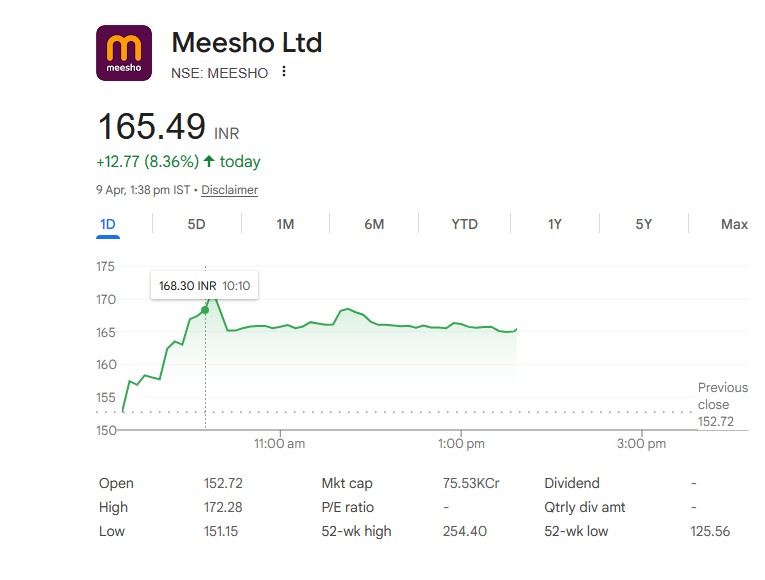Click the NSE: MEESHO ticker text
Screen dimensions: 765x580
(x=220, y=72)
